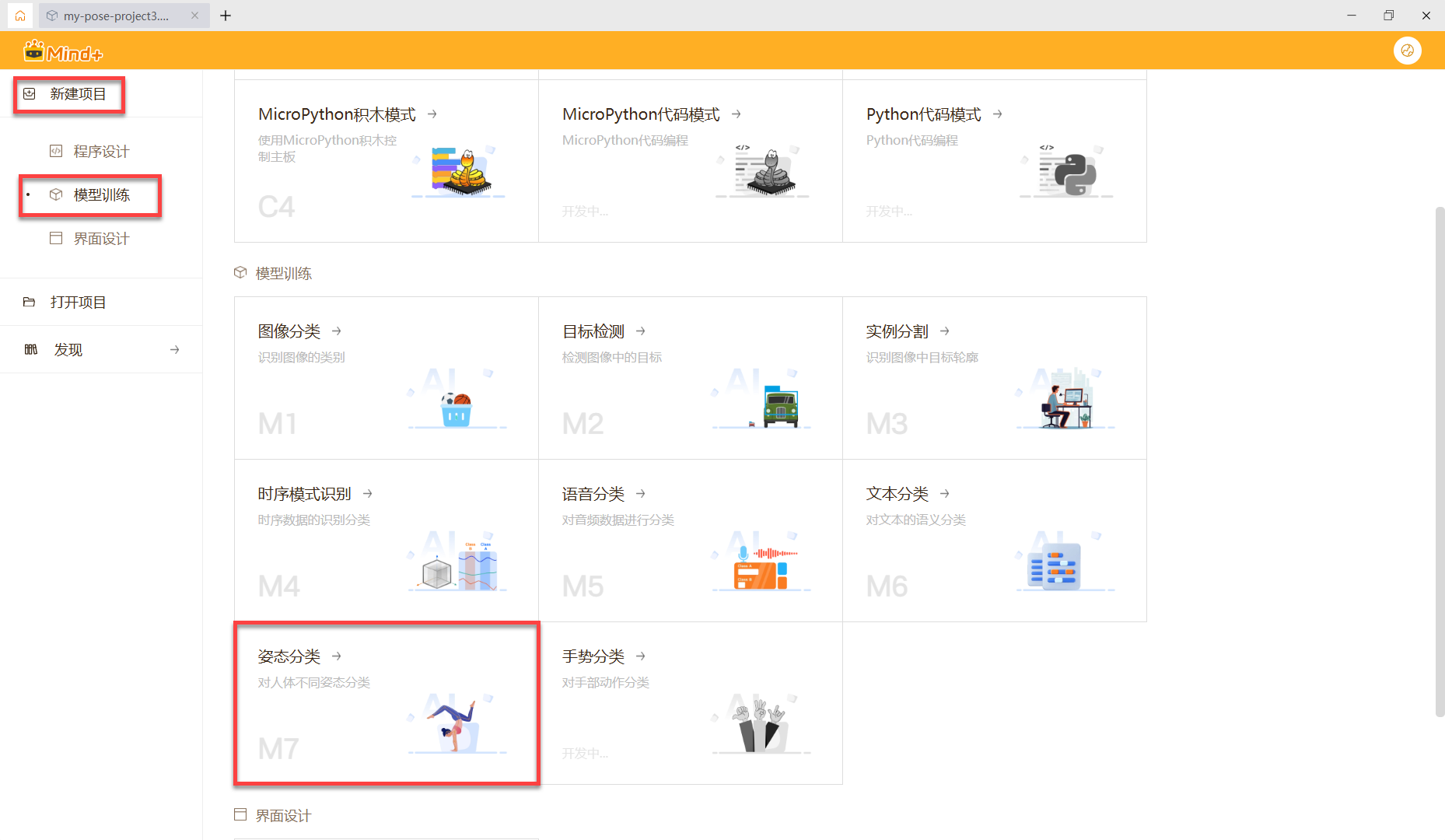The image size is (1445, 840).
Task: Click the round icon in orange header
Action: coord(1407,51)
